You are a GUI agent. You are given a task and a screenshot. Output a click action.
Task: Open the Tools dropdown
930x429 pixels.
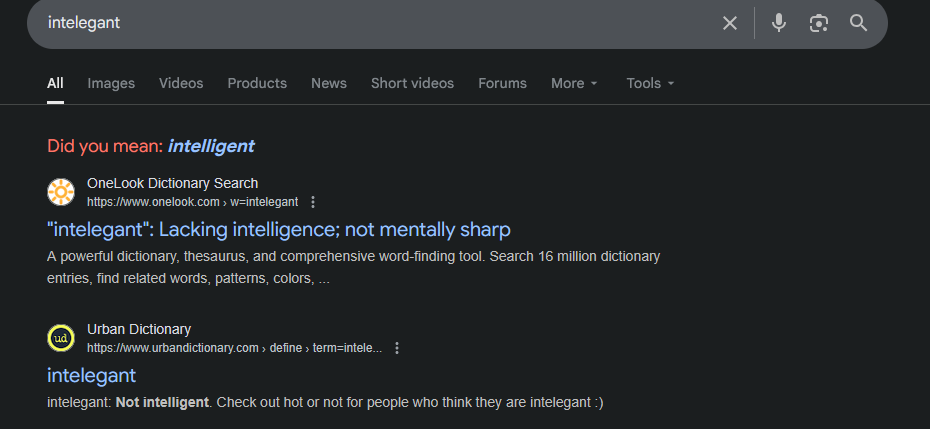[x=650, y=84]
